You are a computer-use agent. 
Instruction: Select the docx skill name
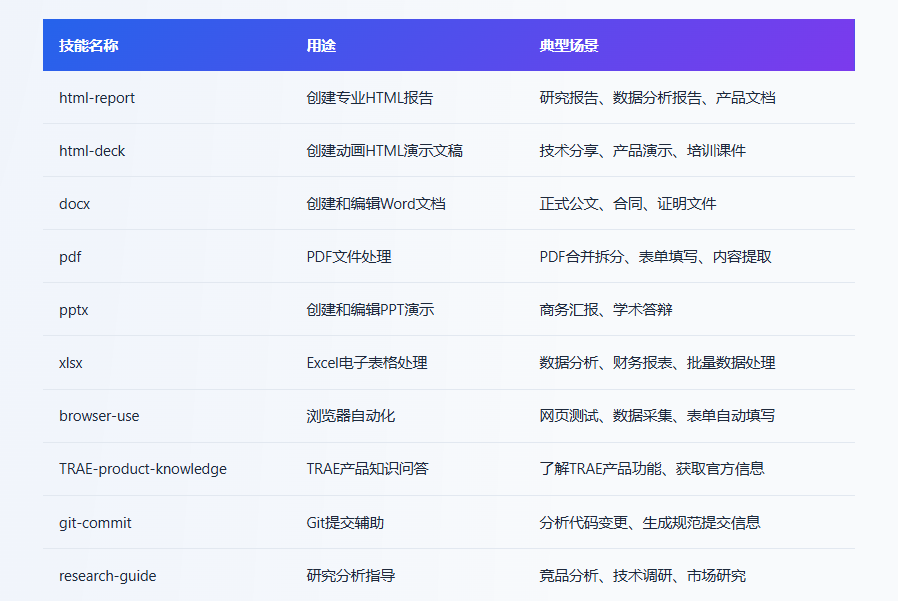tap(74, 204)
